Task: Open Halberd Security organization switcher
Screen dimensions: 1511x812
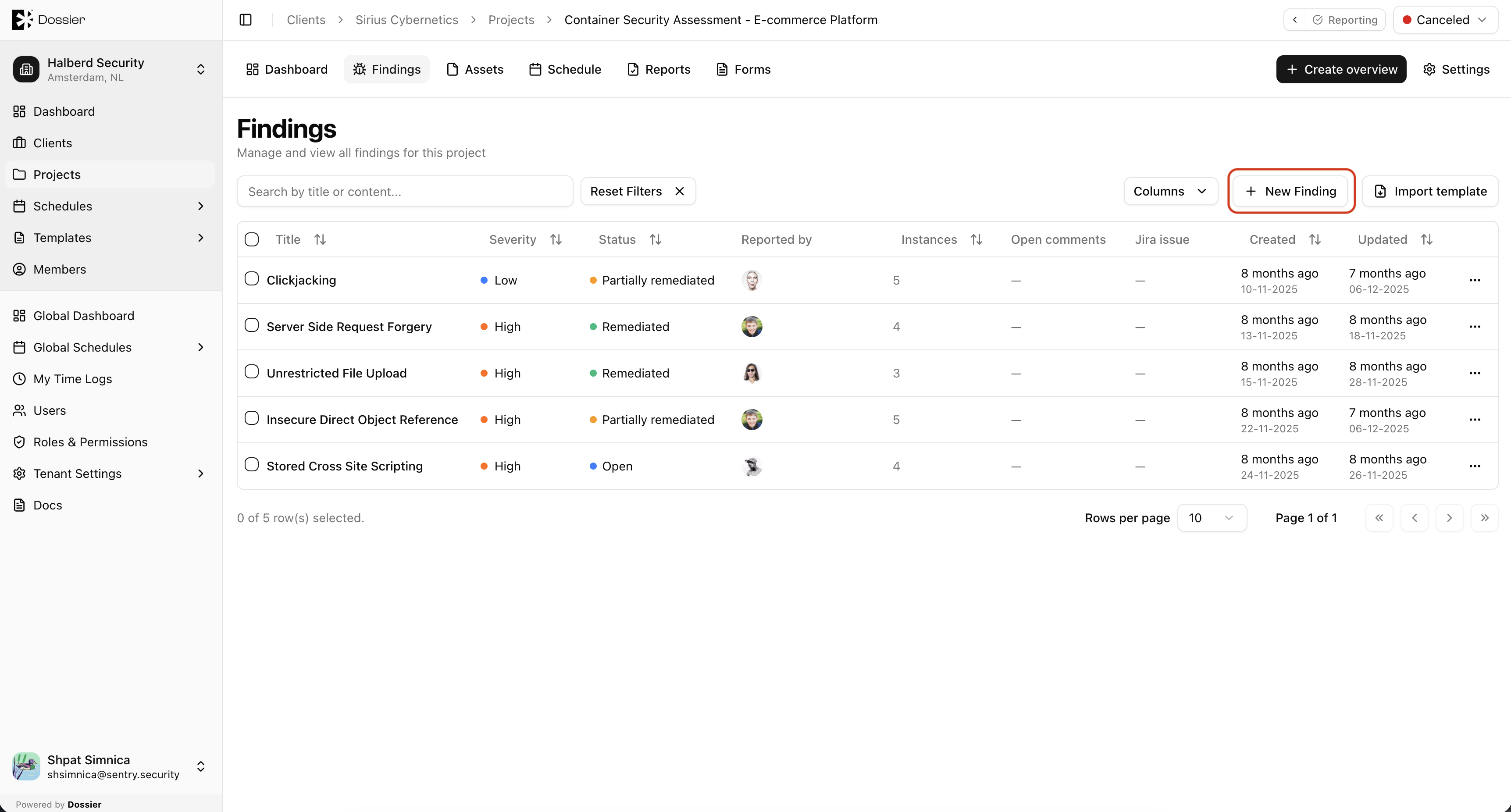Action: [110, 69]
